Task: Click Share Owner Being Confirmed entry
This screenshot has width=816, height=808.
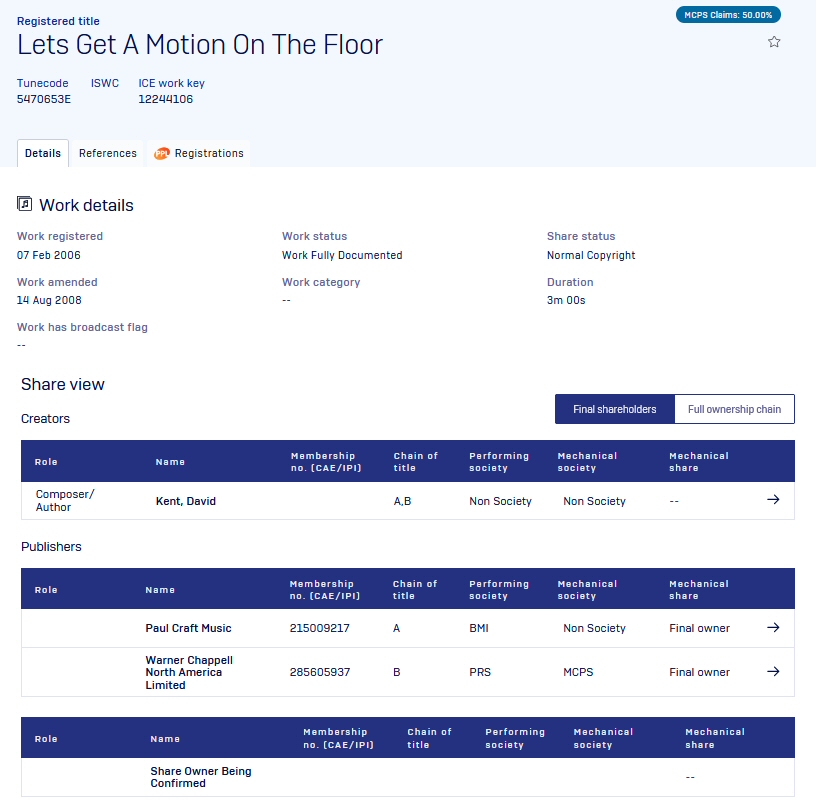Action: click(x=200, y=777)
